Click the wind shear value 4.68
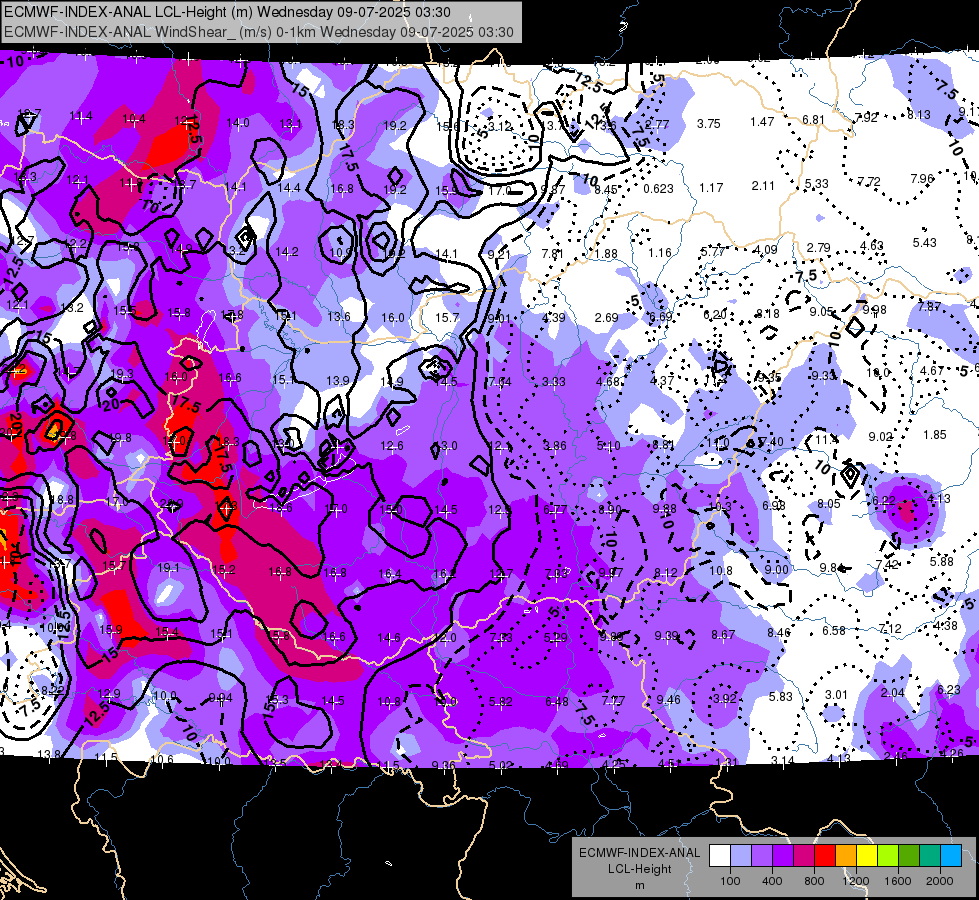This screenshot has height=900, width=979. [608, 381]
